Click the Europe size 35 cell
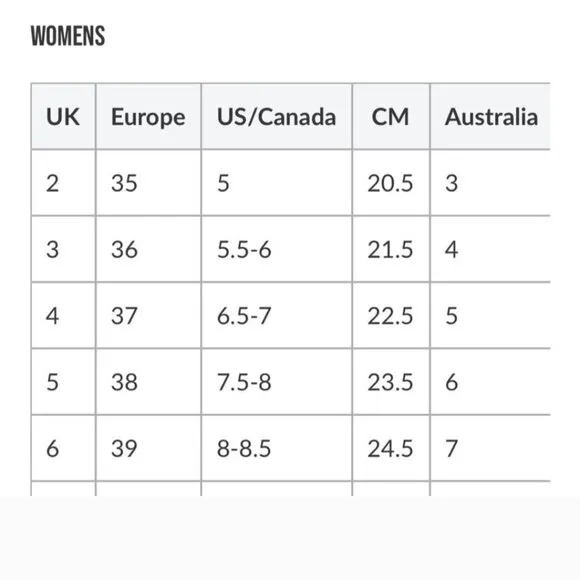This screenshot has width=580, height=580. pyautogui.click(x=148, y=183)
